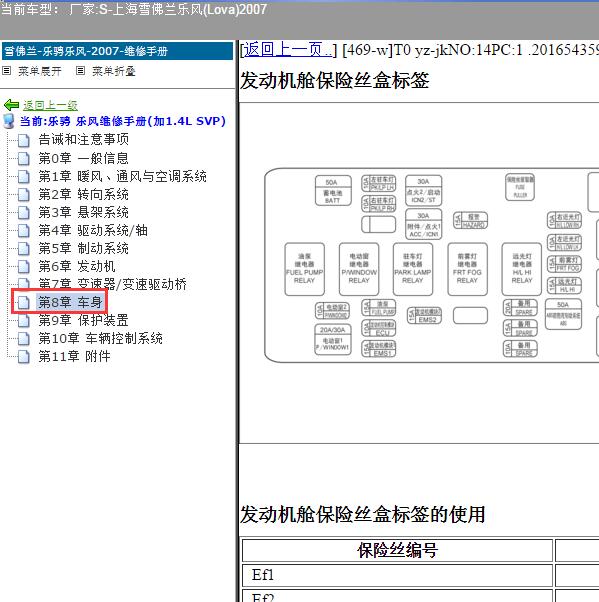Click the 返回上一级 link

coord(50,105)
